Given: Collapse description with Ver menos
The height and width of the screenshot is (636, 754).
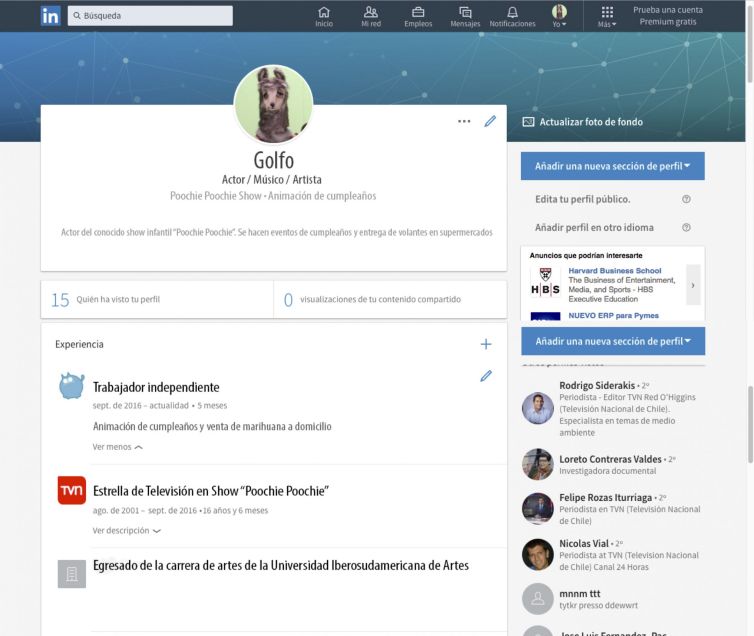Looking at the screenshot, I should pyautogui.click(x=117, y=447).
